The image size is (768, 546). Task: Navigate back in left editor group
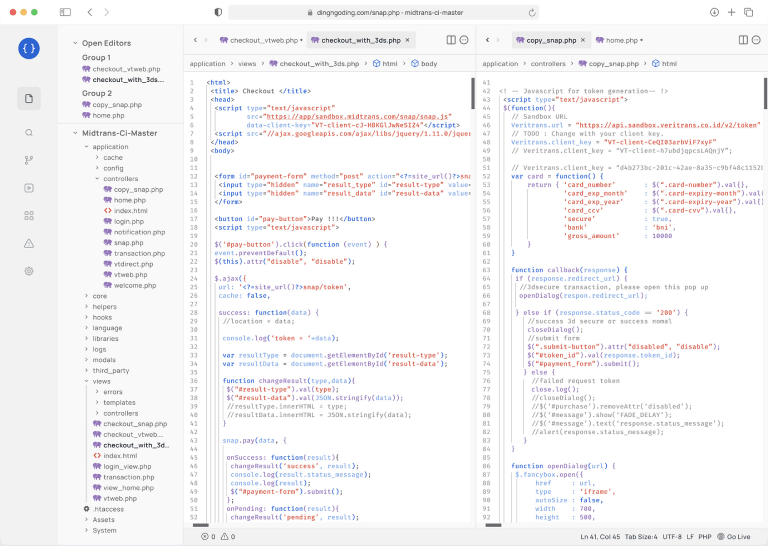[x=195, y=40]
